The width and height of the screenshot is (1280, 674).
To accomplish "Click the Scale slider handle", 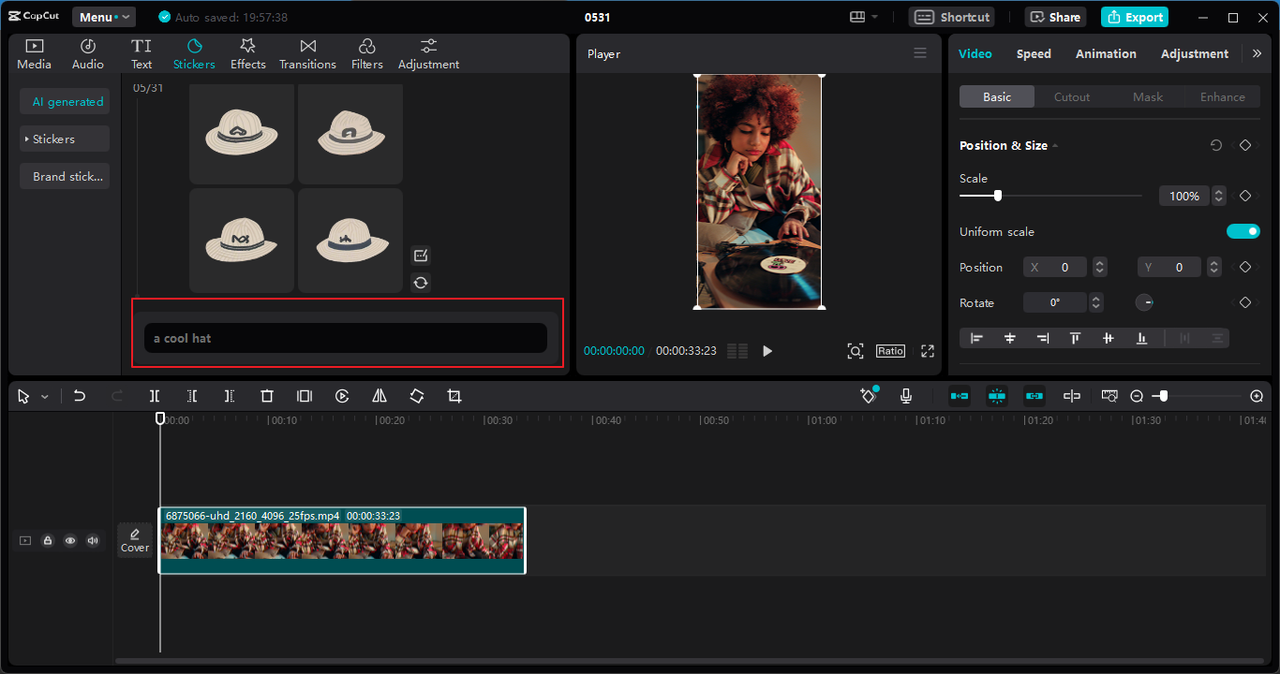I will tap(997, 196).
